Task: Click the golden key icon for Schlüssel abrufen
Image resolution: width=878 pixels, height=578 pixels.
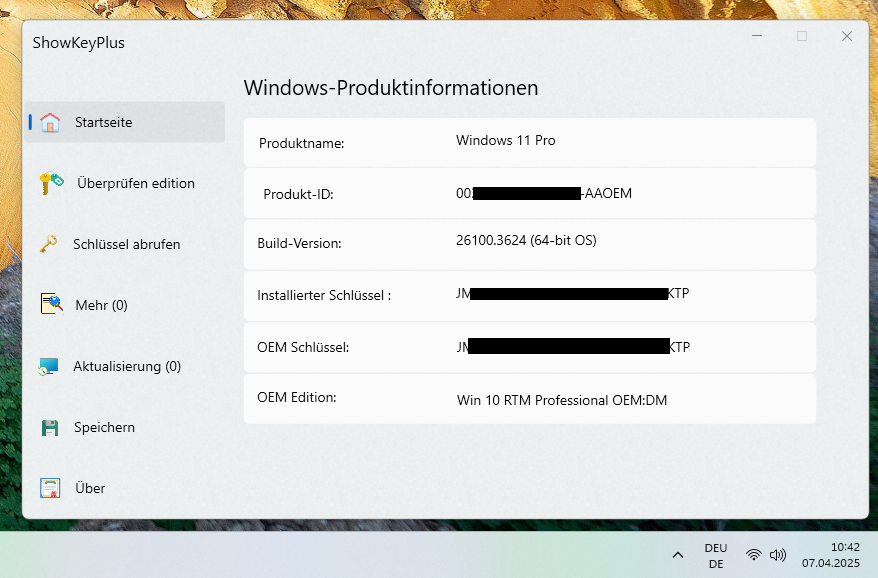Action: [x=49, y=244]
